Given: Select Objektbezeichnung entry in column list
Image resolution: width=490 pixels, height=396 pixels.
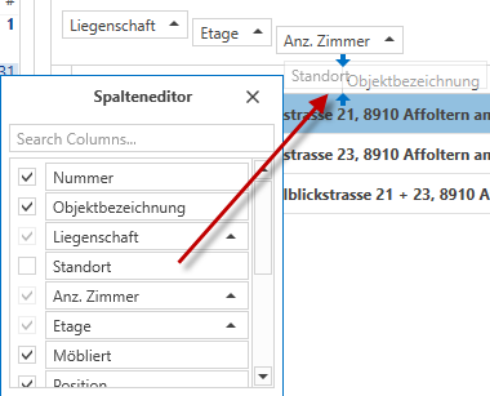Looking at the screenshot, I should point(147,207).
